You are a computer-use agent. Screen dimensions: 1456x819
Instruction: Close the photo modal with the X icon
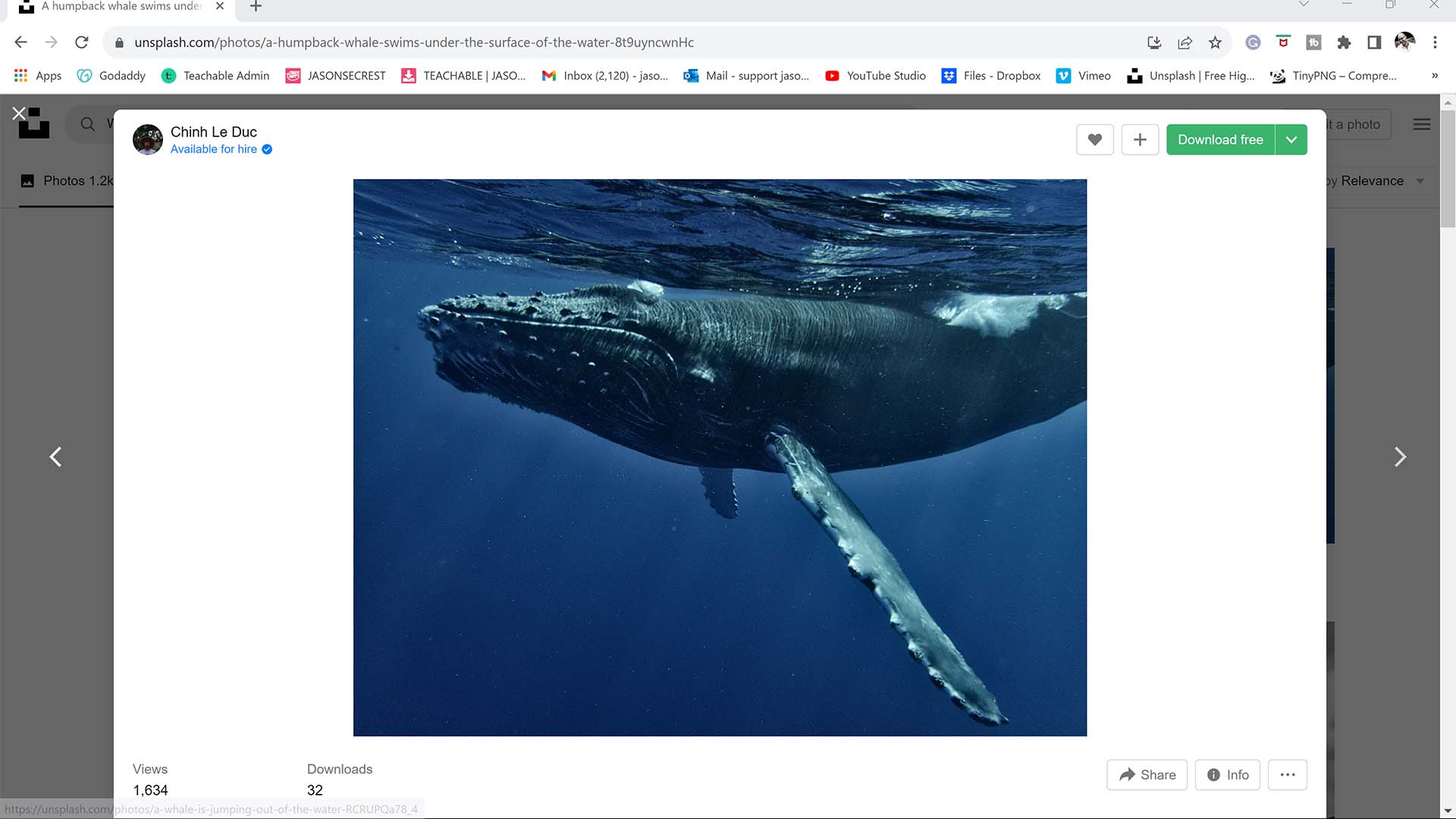point(19,113)
